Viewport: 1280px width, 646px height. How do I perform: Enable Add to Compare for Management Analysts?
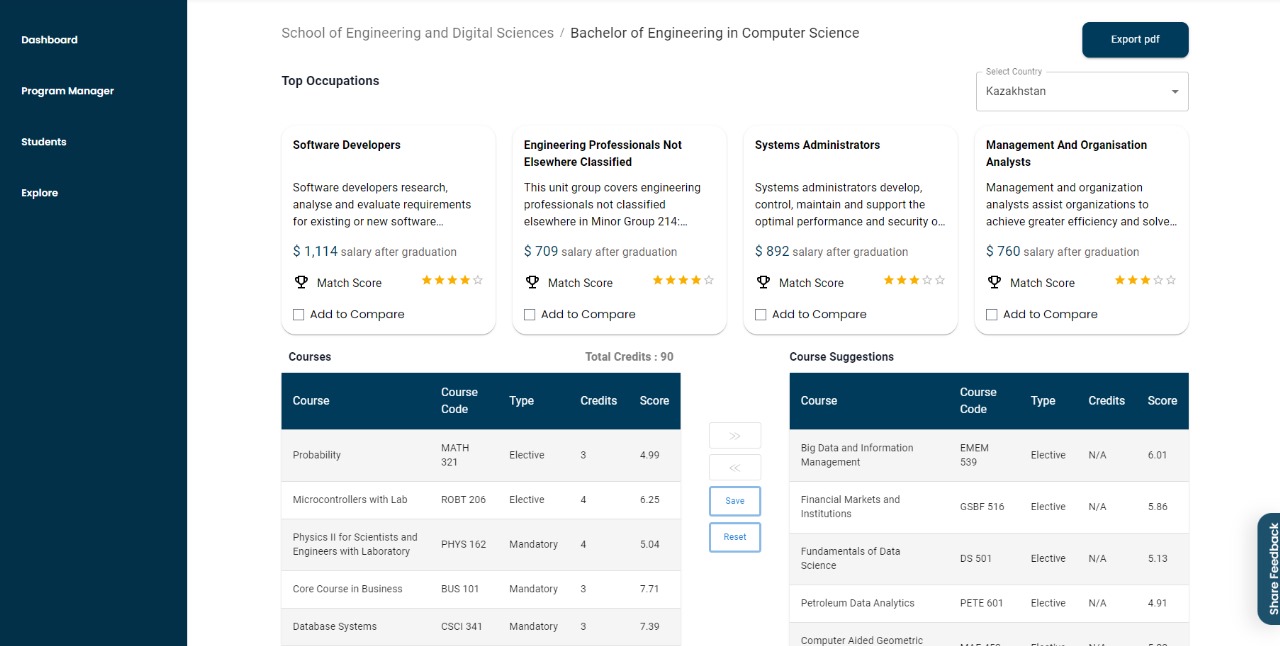pyautogui.click(x=992, y=314)
